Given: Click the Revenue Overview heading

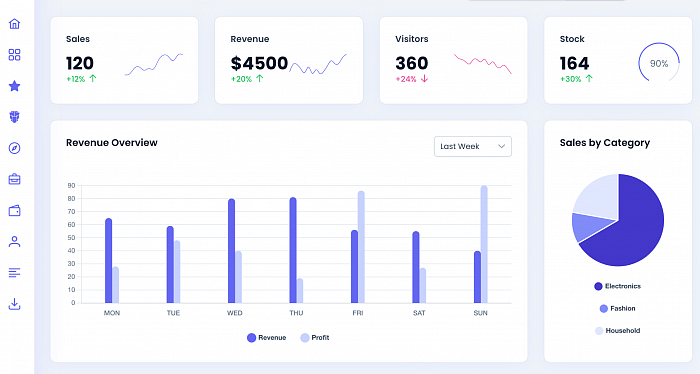Looking at the screenshot, I should (112, 143).
